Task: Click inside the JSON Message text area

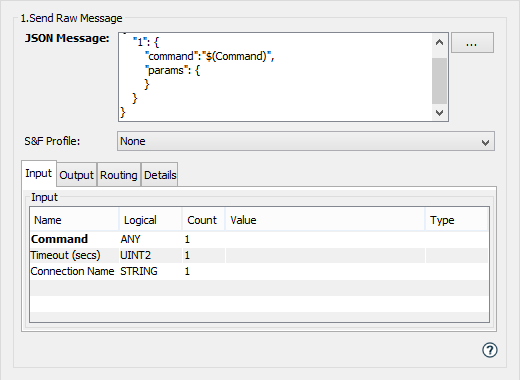Action: [275, 77]
